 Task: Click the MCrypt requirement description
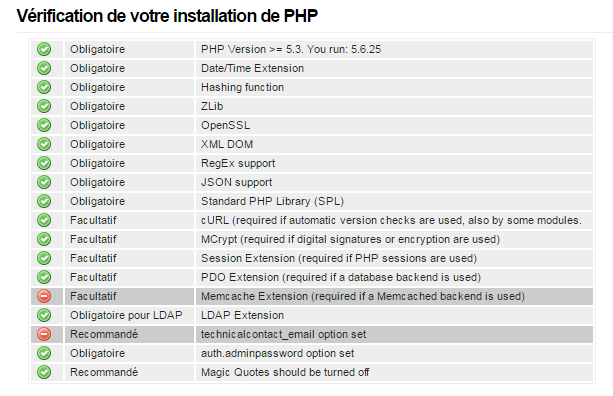coord(350,239)
